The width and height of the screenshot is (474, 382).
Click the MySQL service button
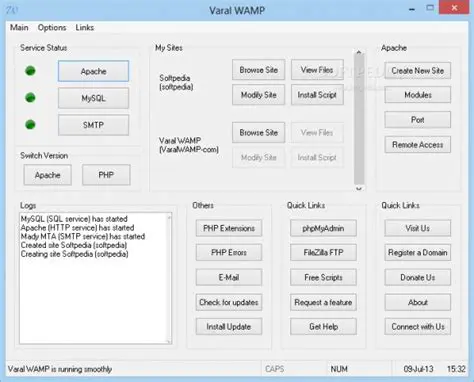coord(93,98)
